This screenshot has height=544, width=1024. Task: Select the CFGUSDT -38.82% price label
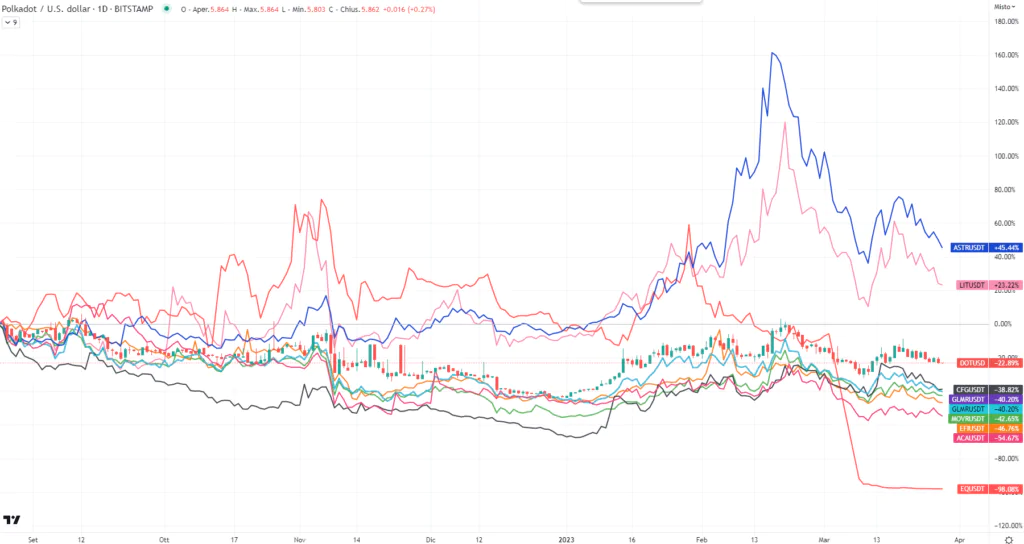(987, 390)
